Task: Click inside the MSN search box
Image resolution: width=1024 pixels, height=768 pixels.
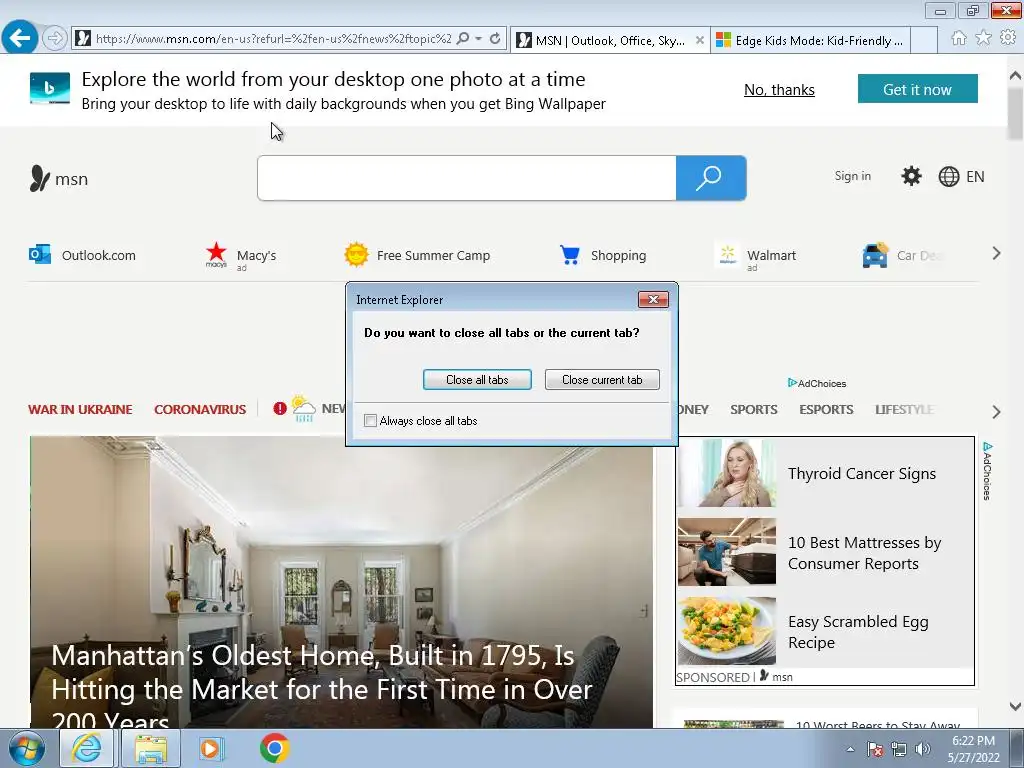Action: (x=466, y=178)
